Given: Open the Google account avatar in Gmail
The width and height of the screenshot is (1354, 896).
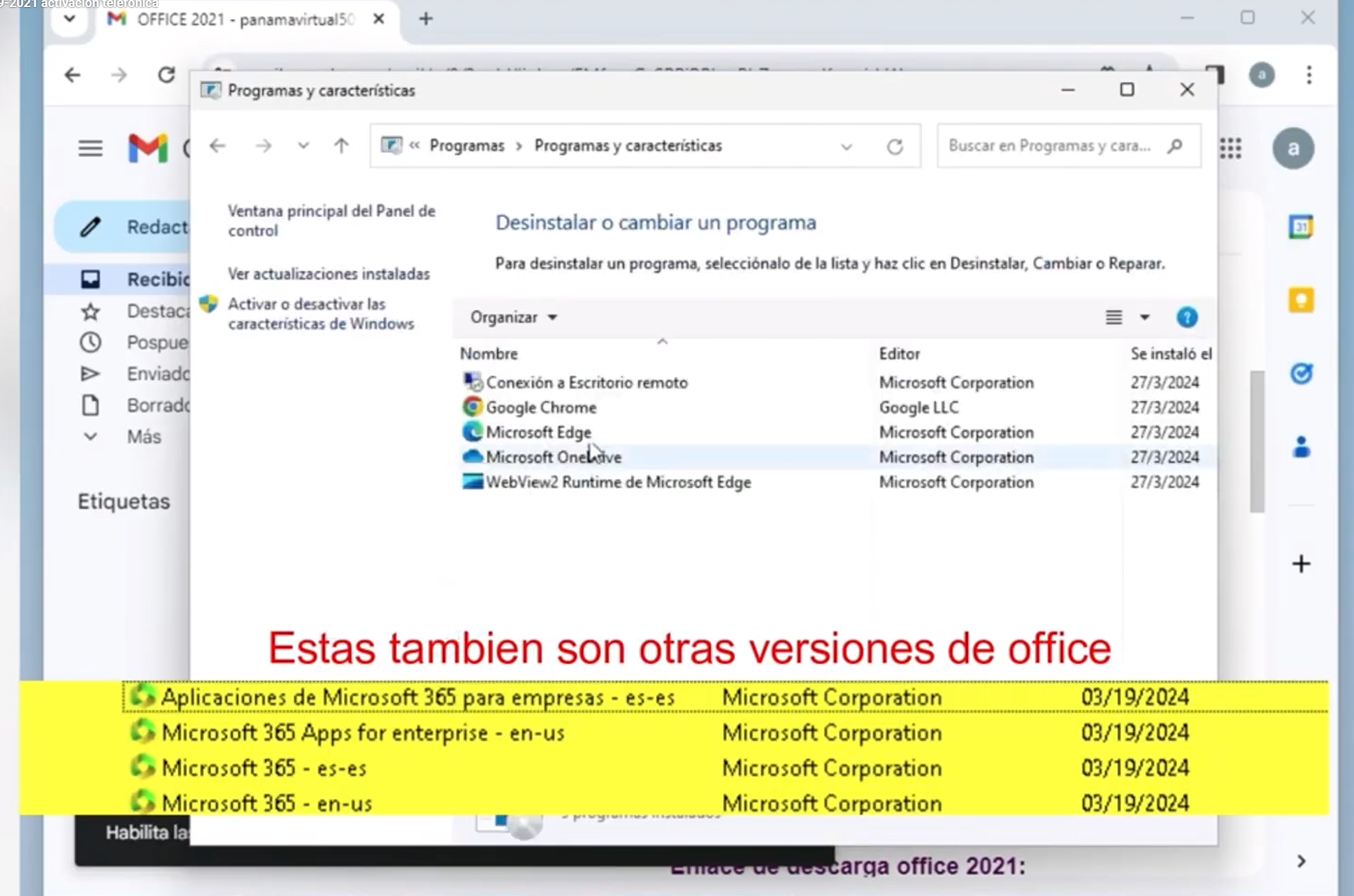Looking at the screenshot, I should point(1293,148).
